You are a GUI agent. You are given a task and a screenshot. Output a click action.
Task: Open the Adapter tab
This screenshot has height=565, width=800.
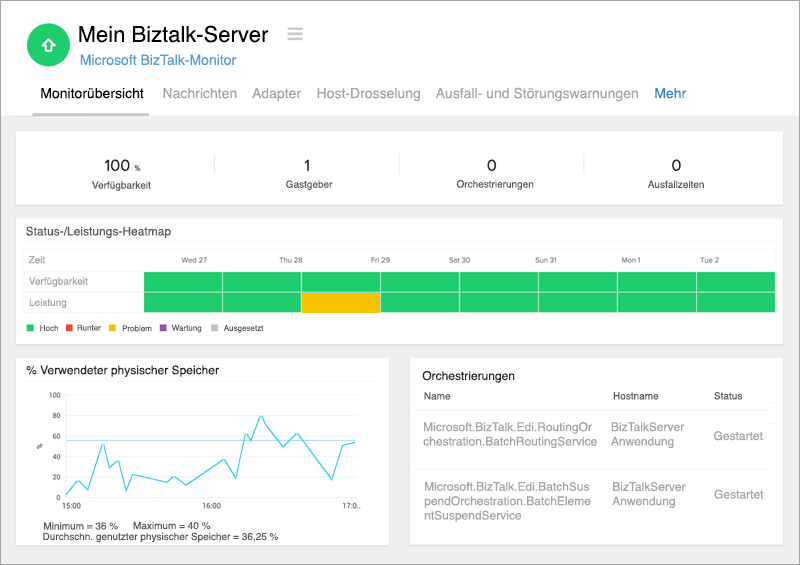277,93
